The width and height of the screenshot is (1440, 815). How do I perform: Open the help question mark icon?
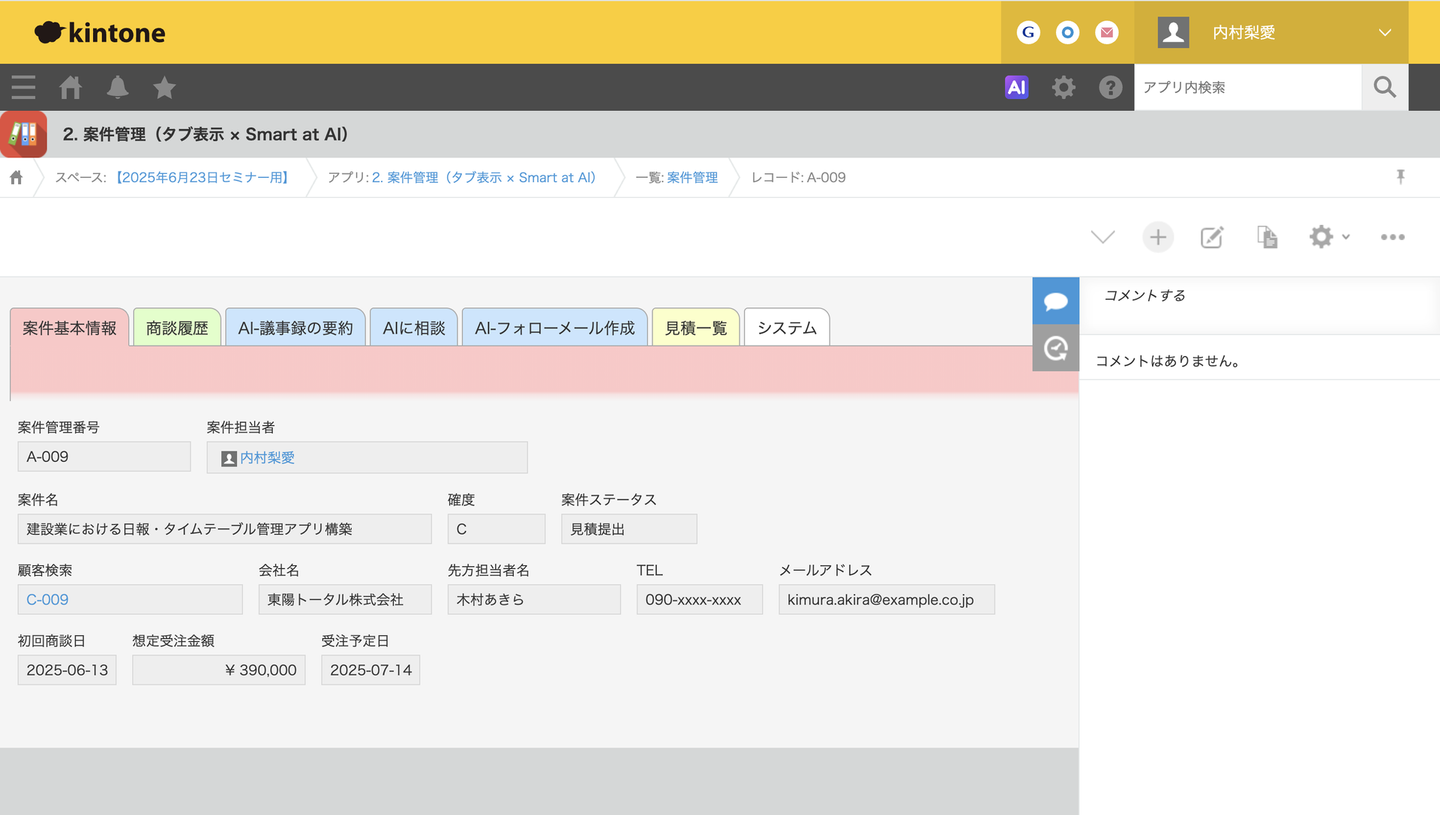tap(1110, 87)
